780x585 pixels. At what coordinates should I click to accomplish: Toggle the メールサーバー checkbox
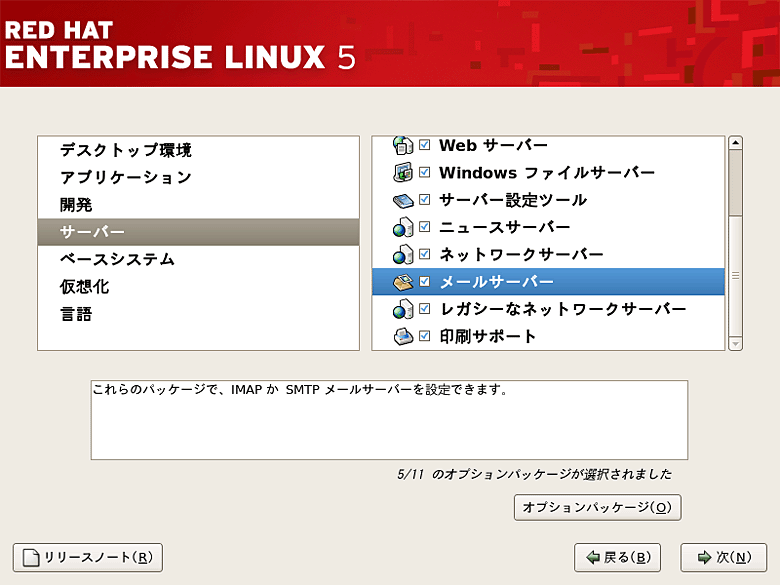click(425, 282)
